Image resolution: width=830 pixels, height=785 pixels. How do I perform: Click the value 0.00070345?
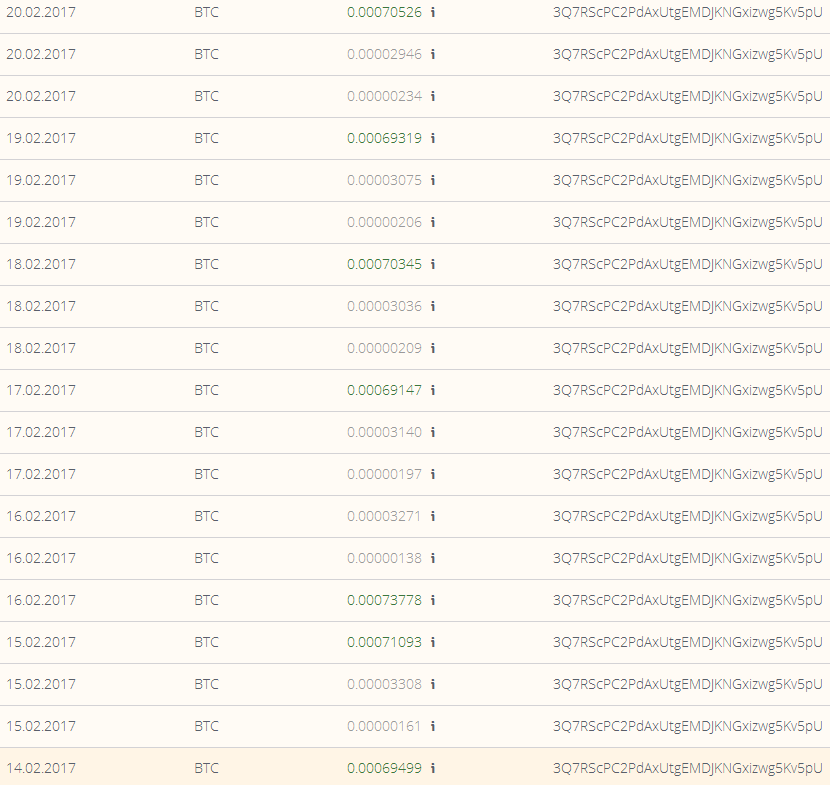[384, 264]
